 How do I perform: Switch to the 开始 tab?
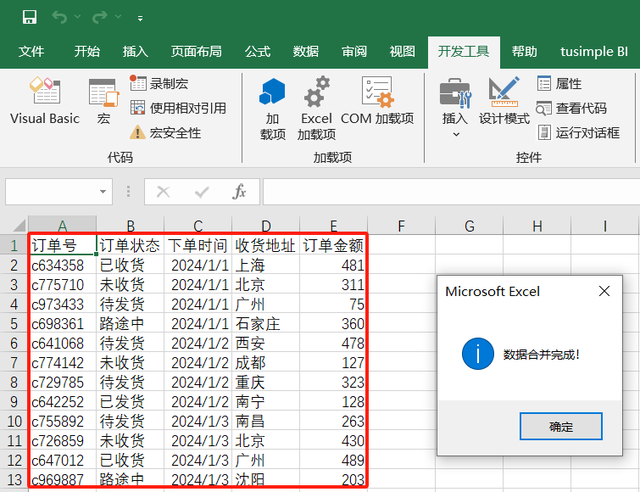[x=87, y=51]
